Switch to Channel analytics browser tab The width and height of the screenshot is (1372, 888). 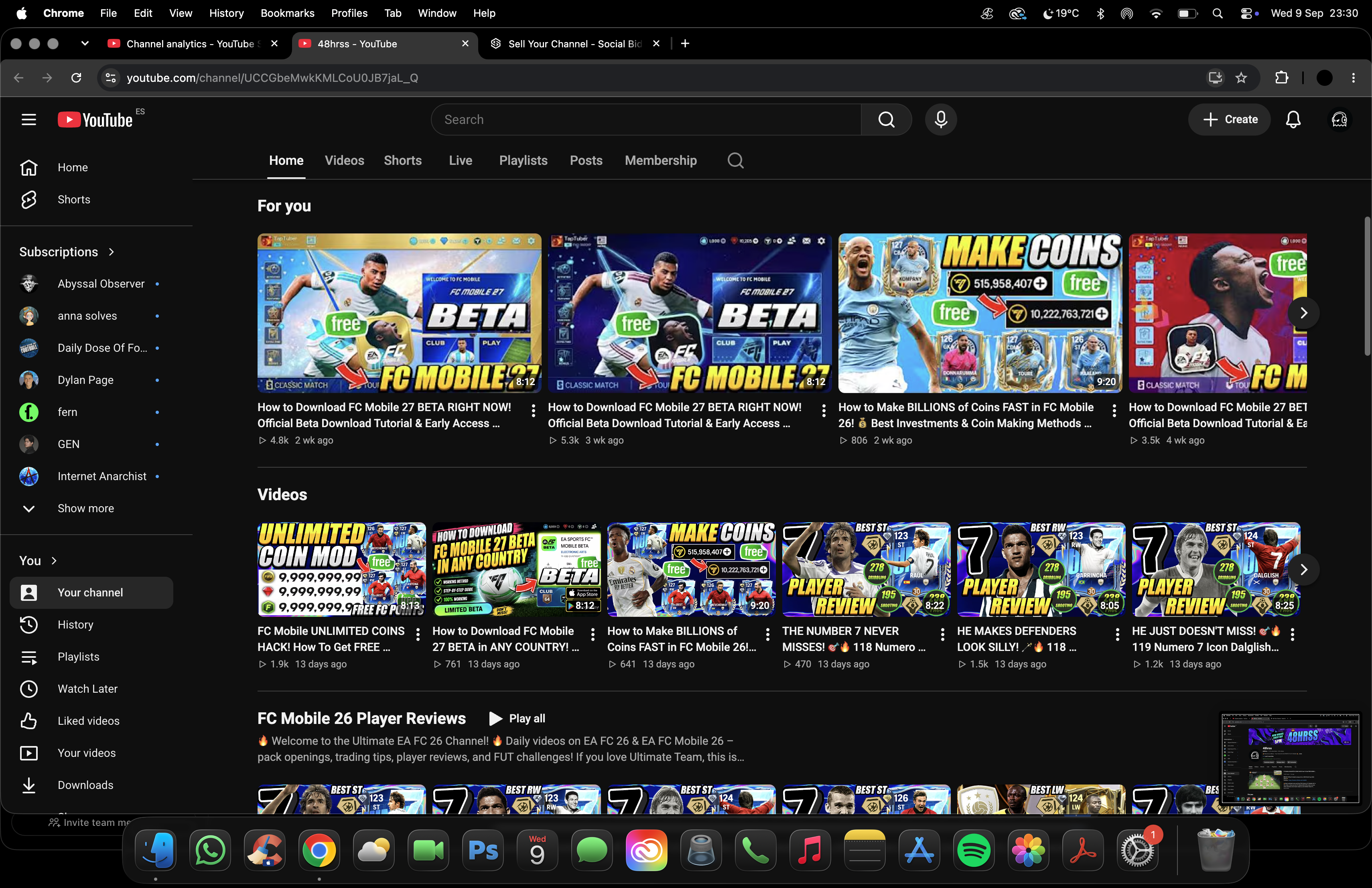[x=193, y=43]
